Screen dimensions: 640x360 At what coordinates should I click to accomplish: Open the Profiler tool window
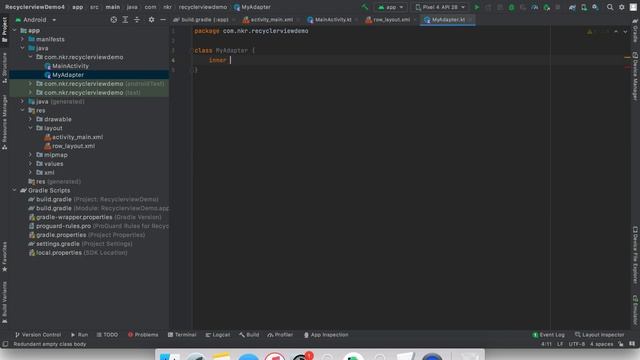click(280, 335)
